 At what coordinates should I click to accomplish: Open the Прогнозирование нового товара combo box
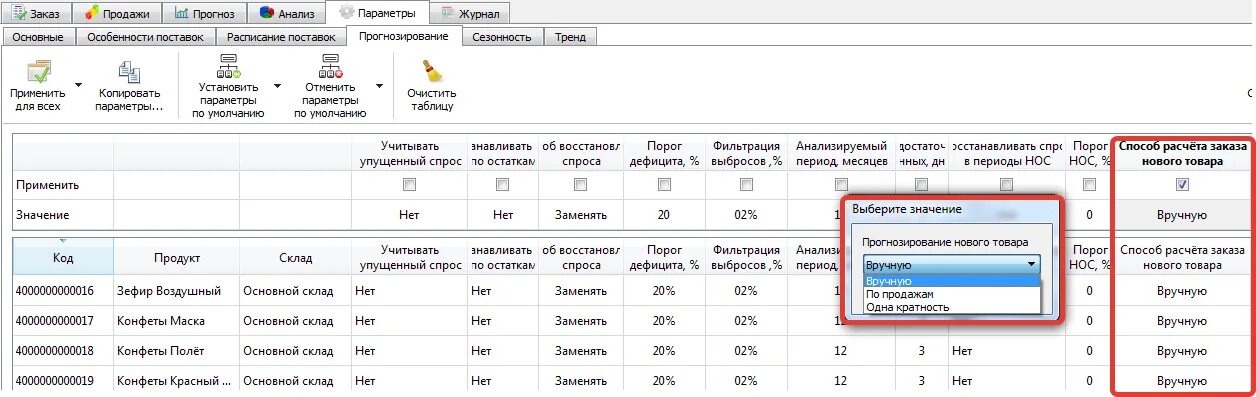951,264
